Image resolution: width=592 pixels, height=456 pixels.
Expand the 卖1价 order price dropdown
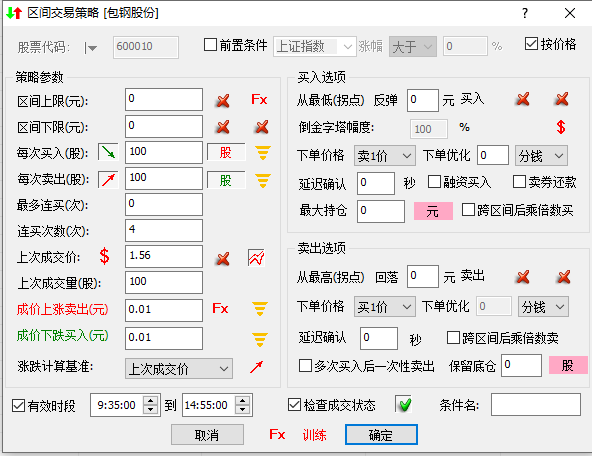(x=385, y=156)
